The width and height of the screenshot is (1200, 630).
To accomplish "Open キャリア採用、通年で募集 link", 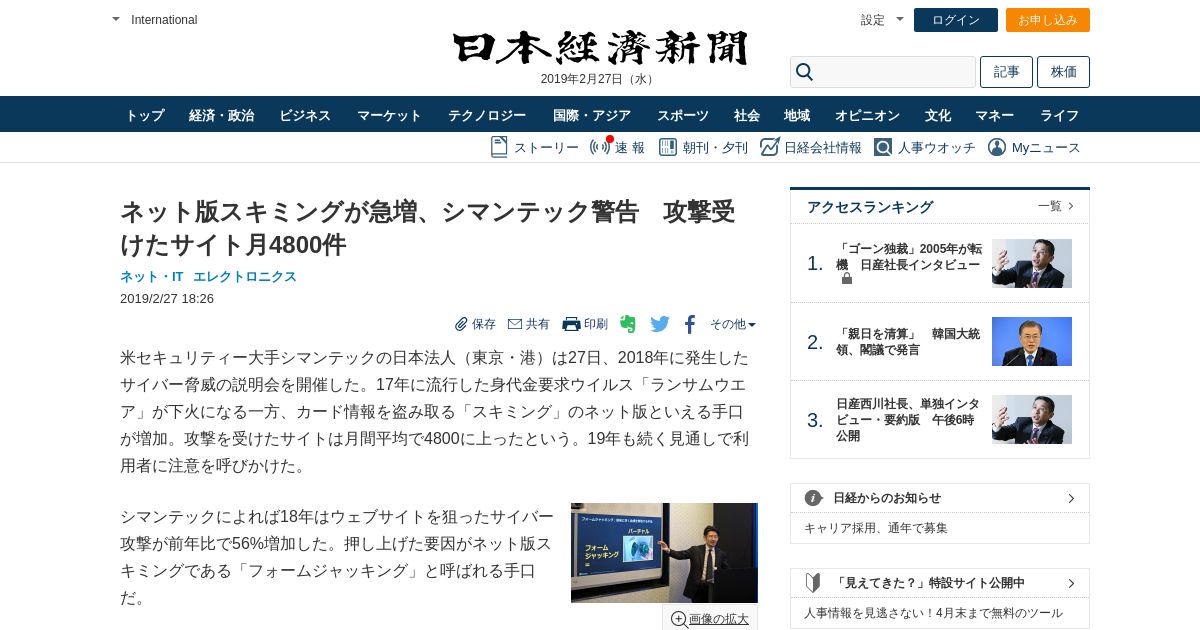I will point(876,528).
